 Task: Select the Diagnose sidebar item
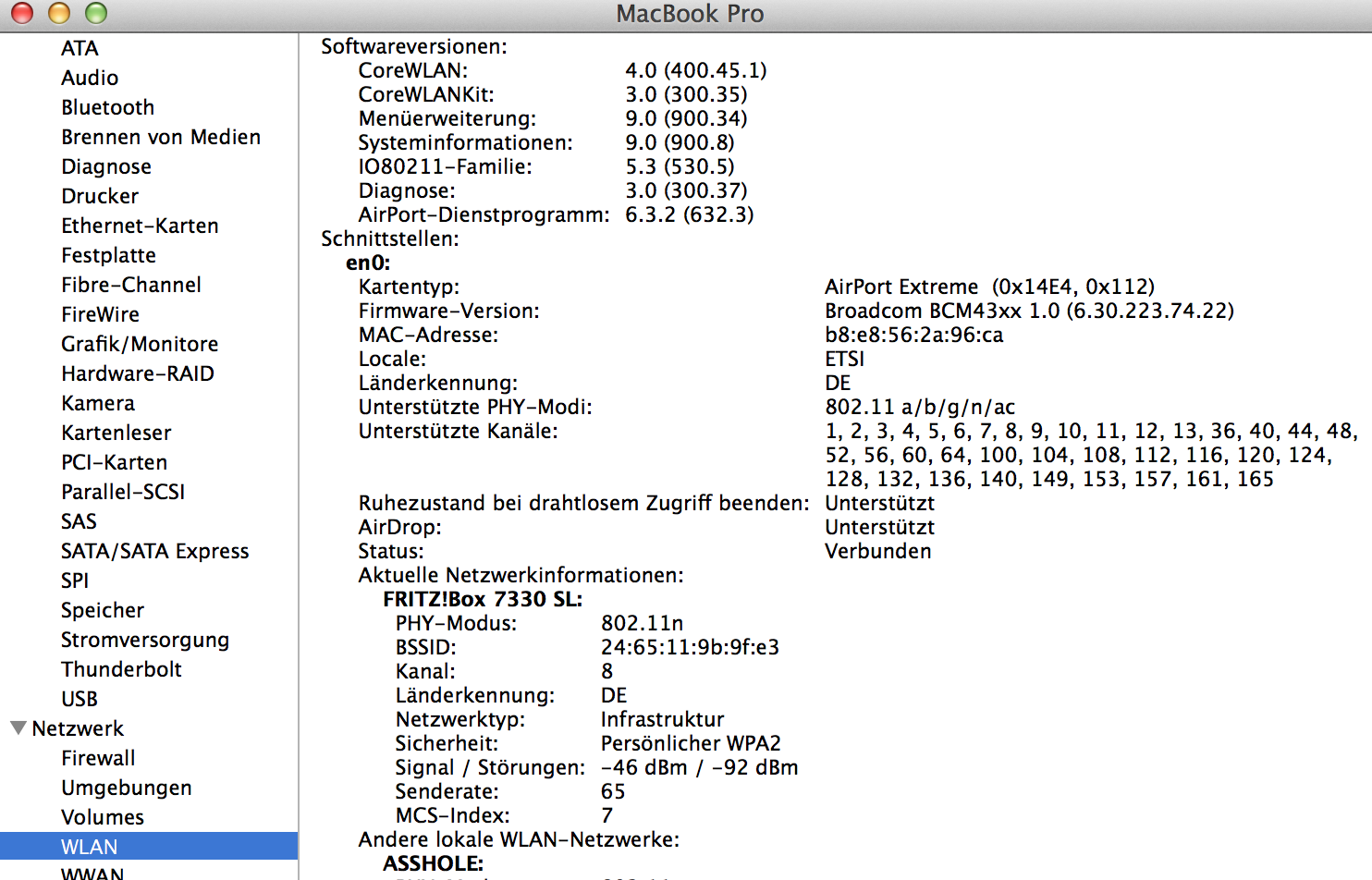(106, 166)
